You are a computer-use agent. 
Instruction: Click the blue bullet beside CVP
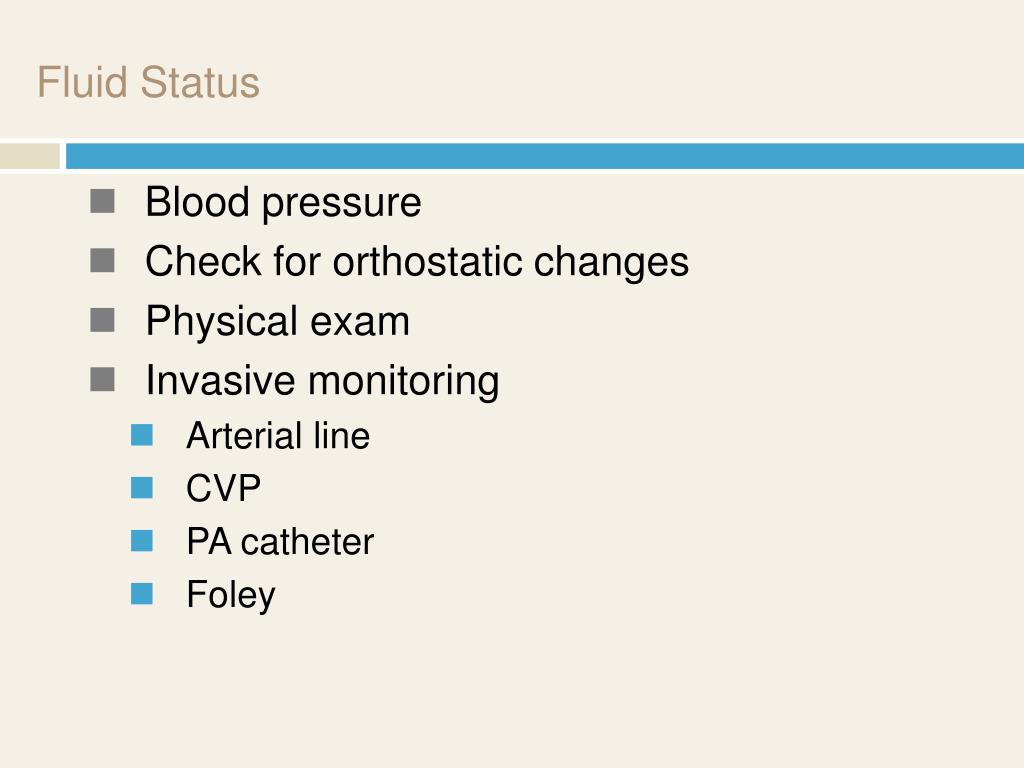coord(142,488)
